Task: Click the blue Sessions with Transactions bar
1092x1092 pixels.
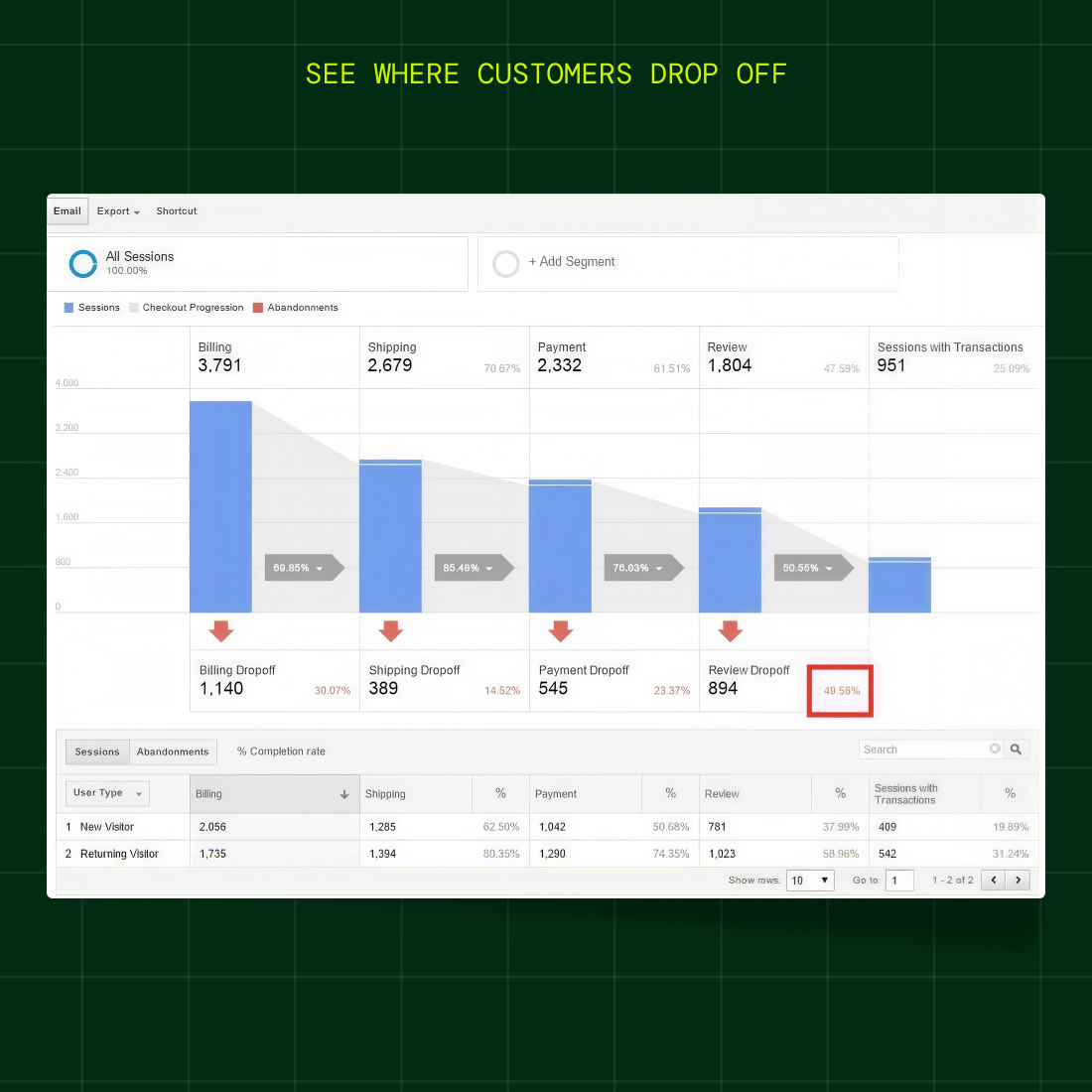Action: point(899,585)
